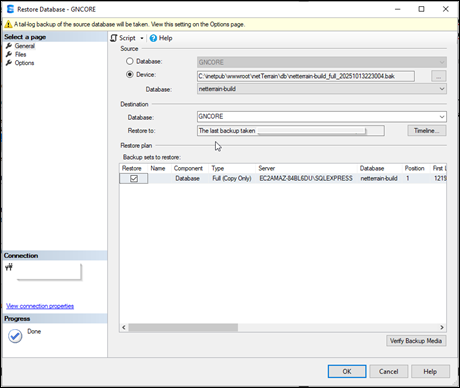Uncheck the Restore checkbox for the backup set
This screenshot has height=388, width=460.
point(134,179)
